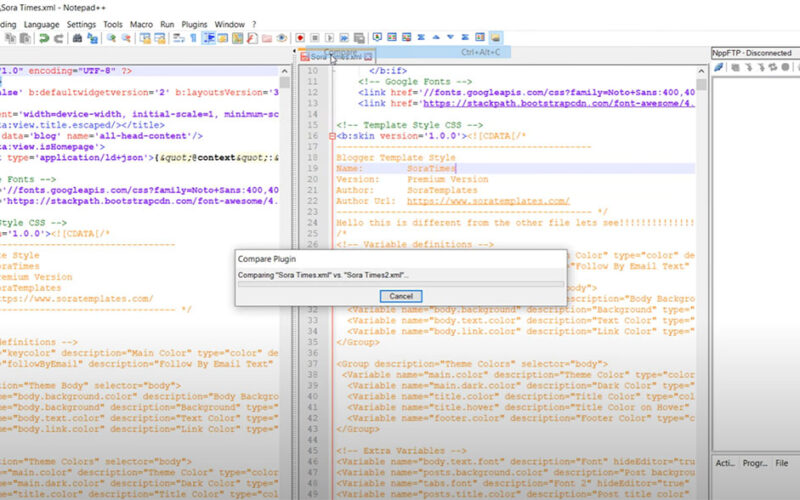Click the NppFTP Refresh icon

tap(773, 67)
